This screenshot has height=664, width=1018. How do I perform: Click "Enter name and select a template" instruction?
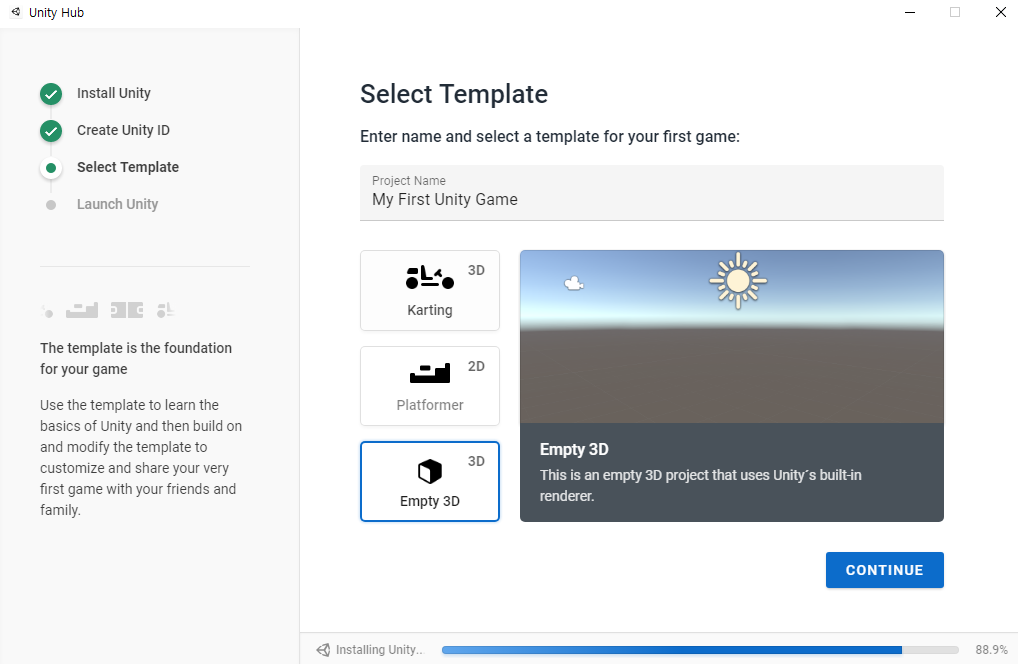550,137
